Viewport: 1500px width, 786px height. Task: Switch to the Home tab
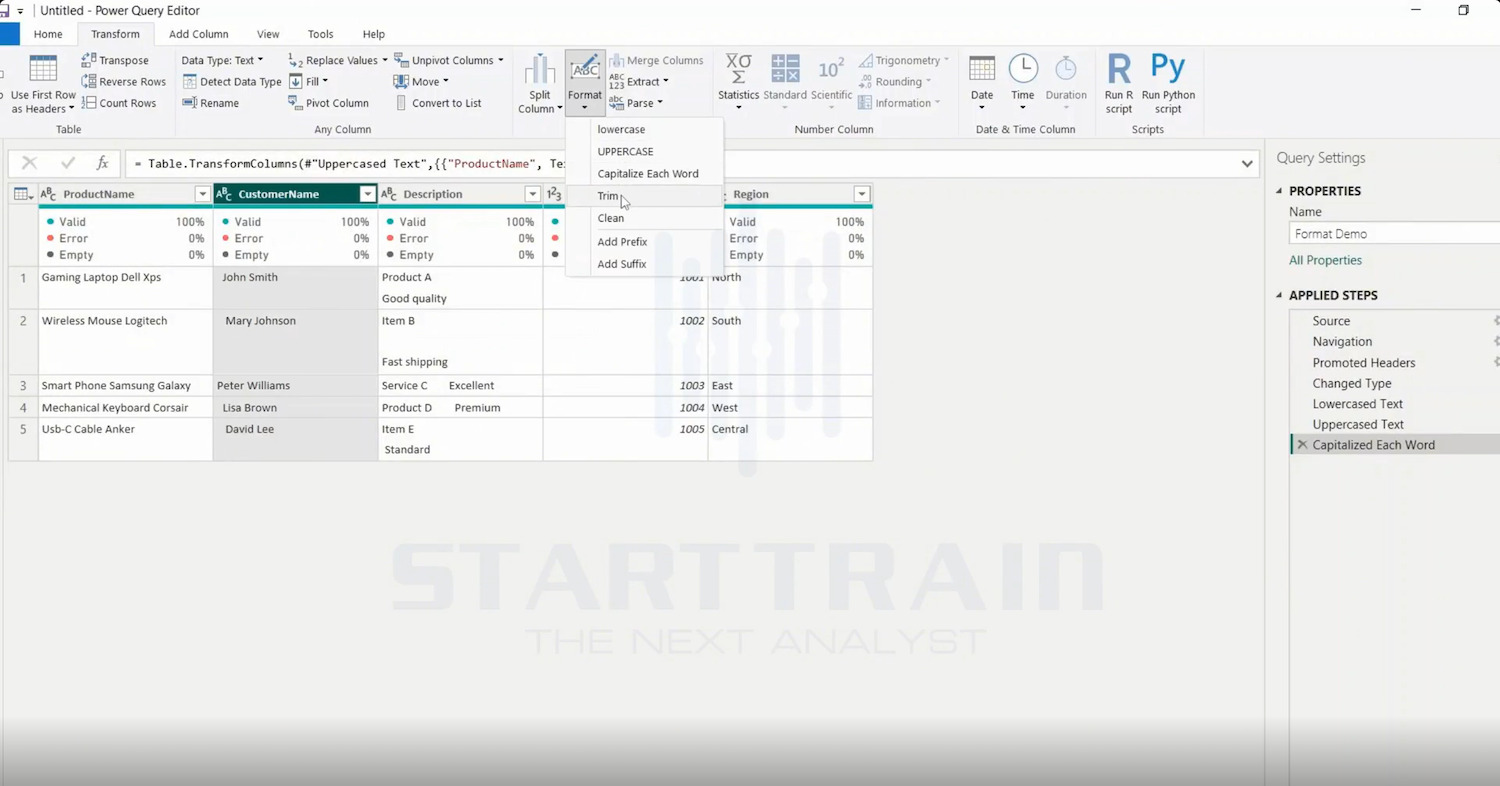pos(48,34)
